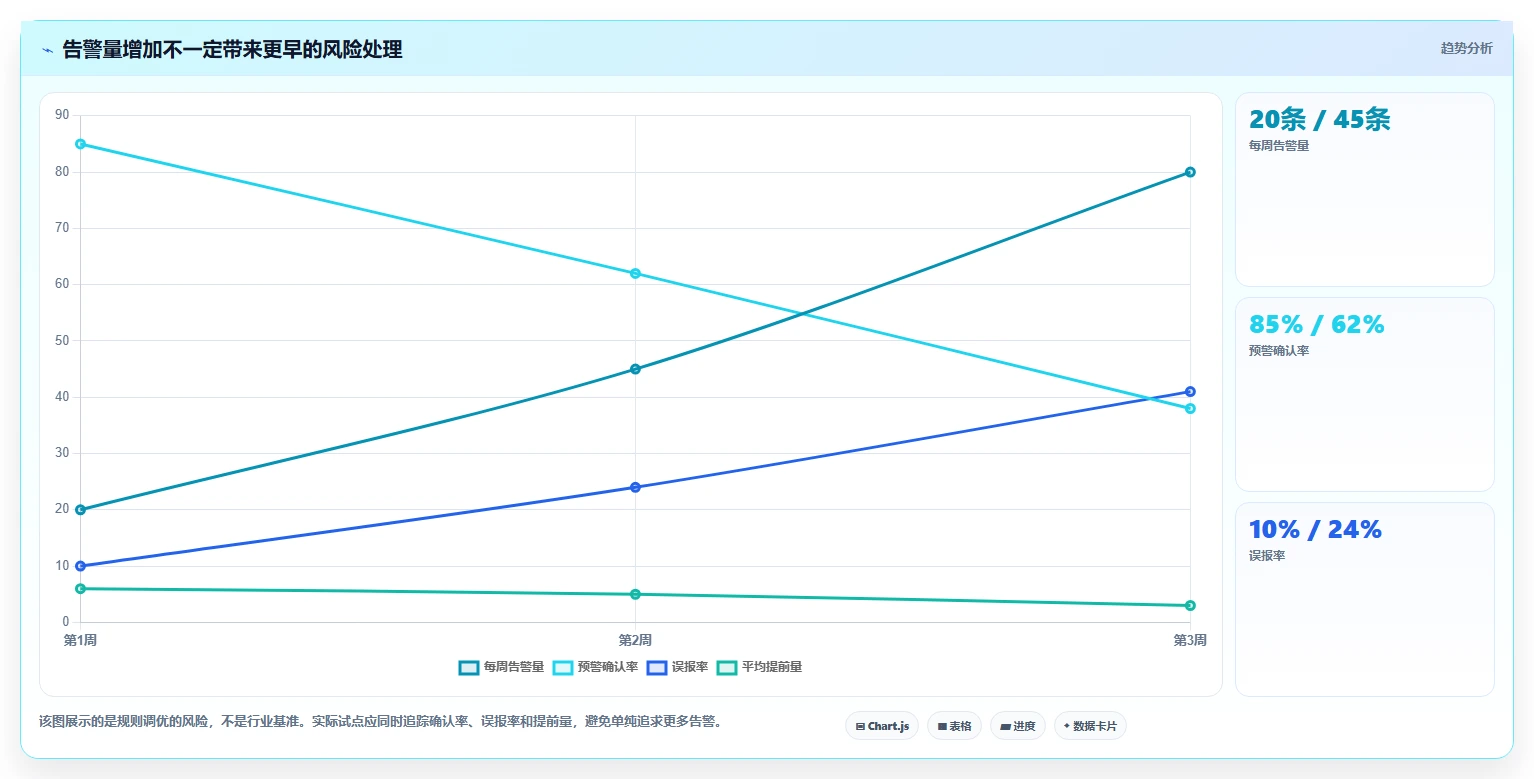
Task: Click the 进度 tag button
Action: tap(1018, 726)
